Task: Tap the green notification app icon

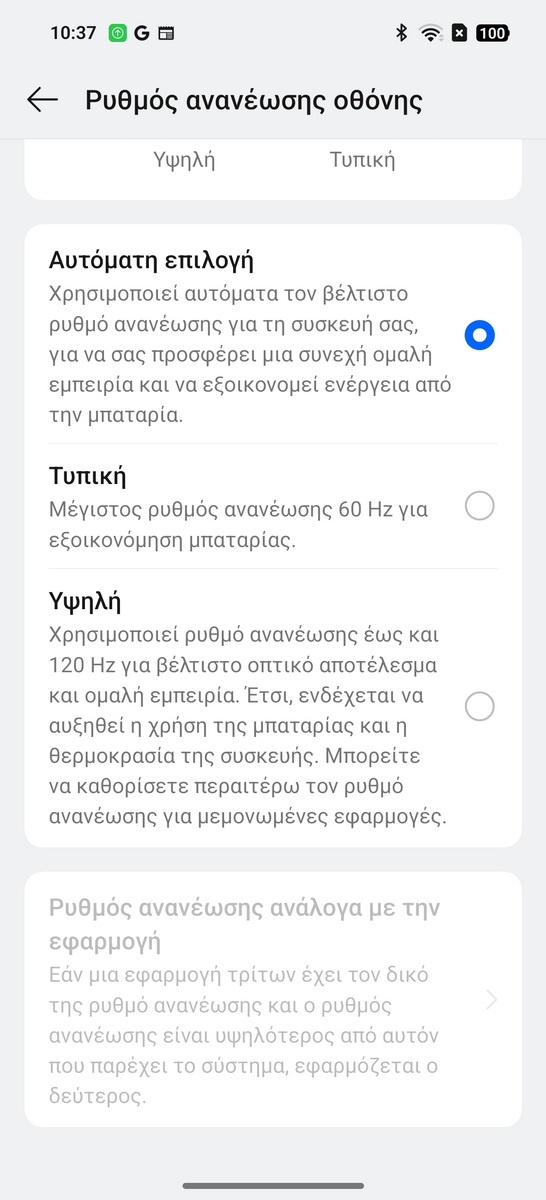Action: 118,33
